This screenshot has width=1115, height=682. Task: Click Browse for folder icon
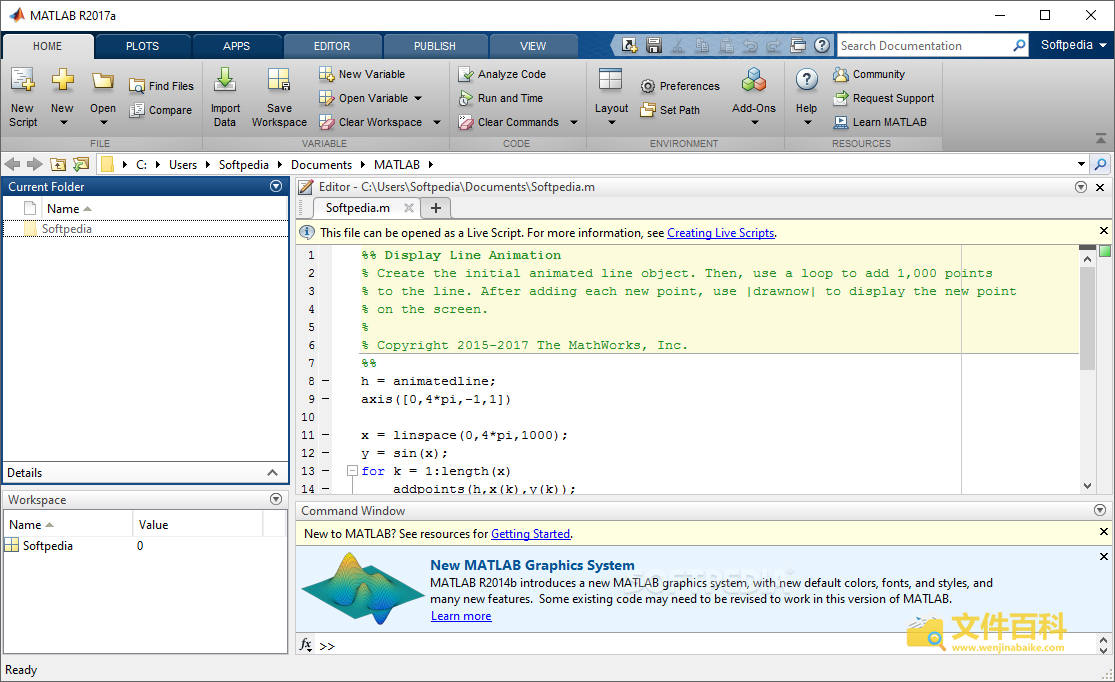pos(81,164)
